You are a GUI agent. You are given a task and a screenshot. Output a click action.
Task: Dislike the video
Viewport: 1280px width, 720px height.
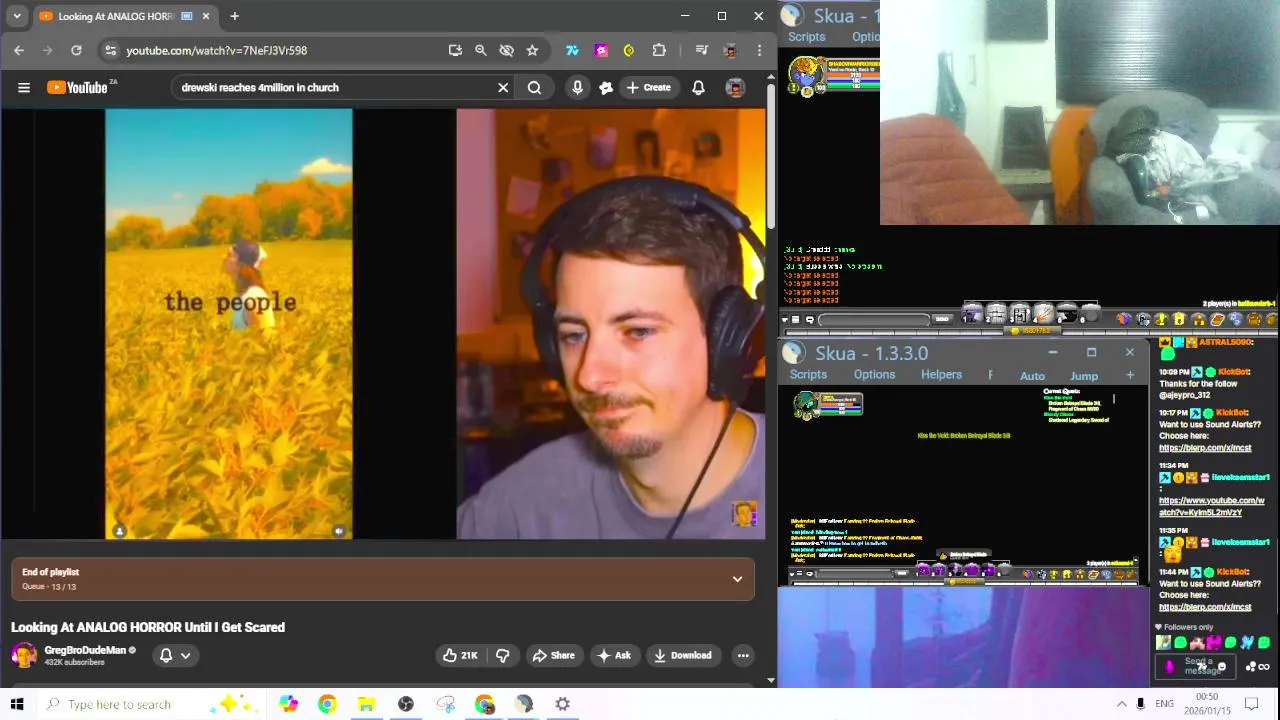[503, 655]
